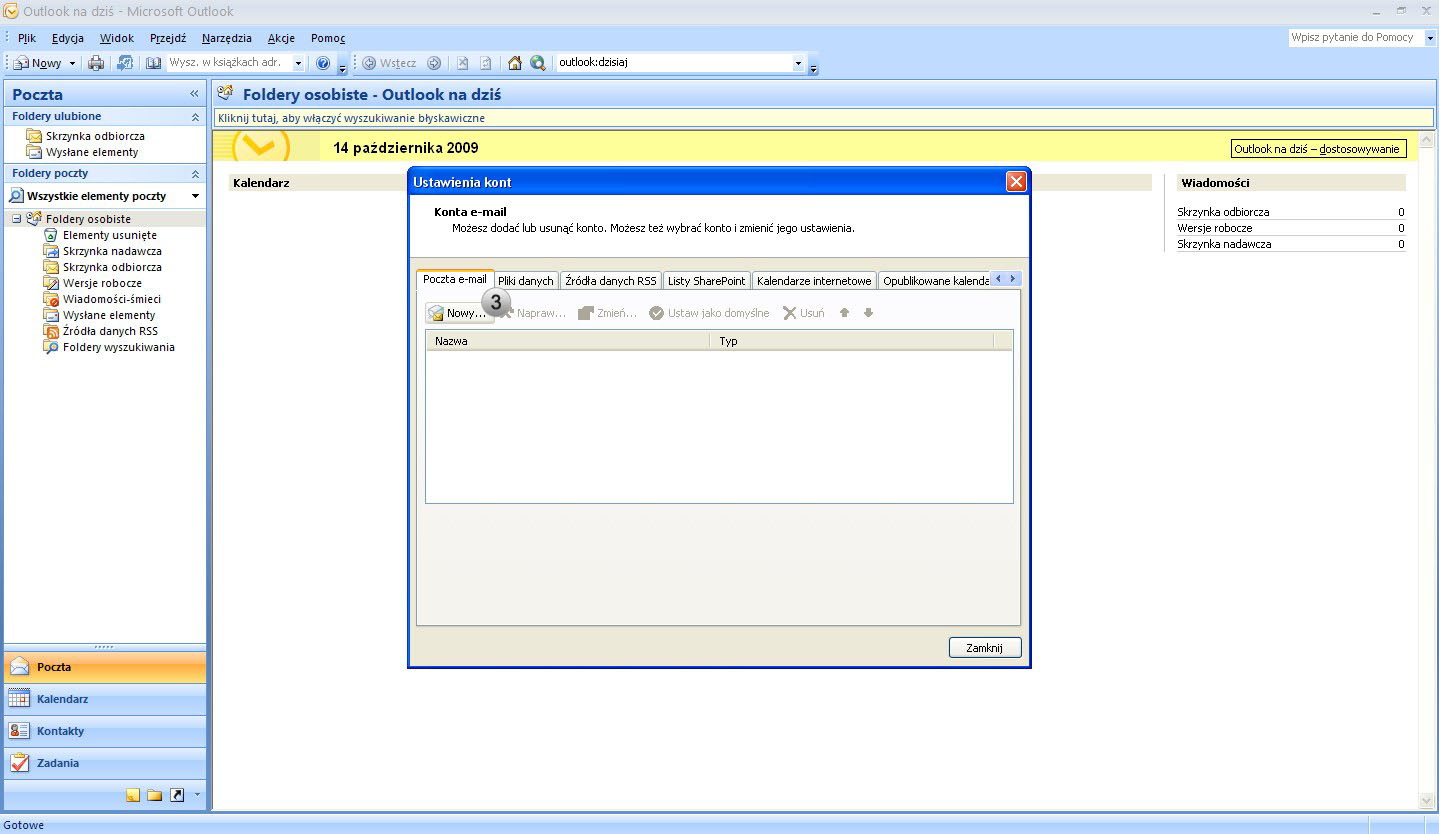Click the Shortcuts icon at pane bottom
The height and width of the screenshot is (834, 1439).
(x=177, y=795)
